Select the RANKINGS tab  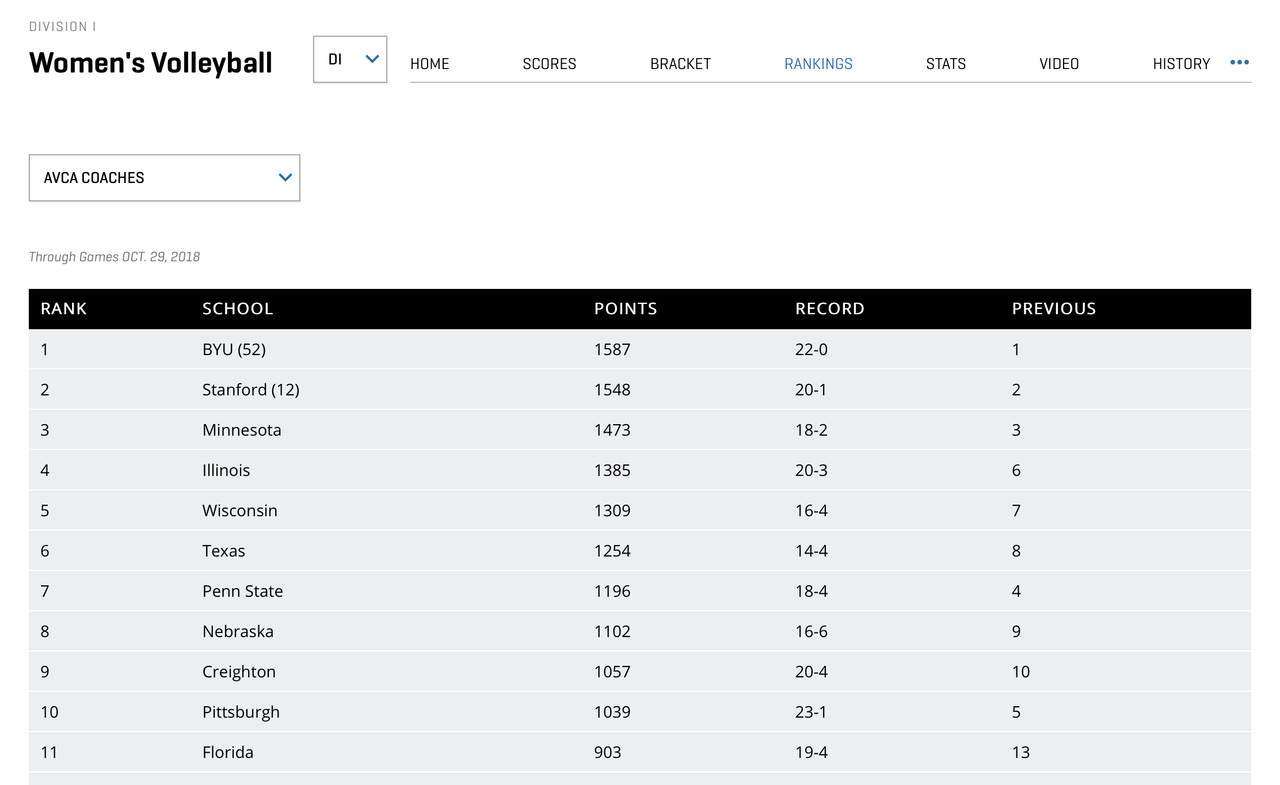tap(818, 64)
